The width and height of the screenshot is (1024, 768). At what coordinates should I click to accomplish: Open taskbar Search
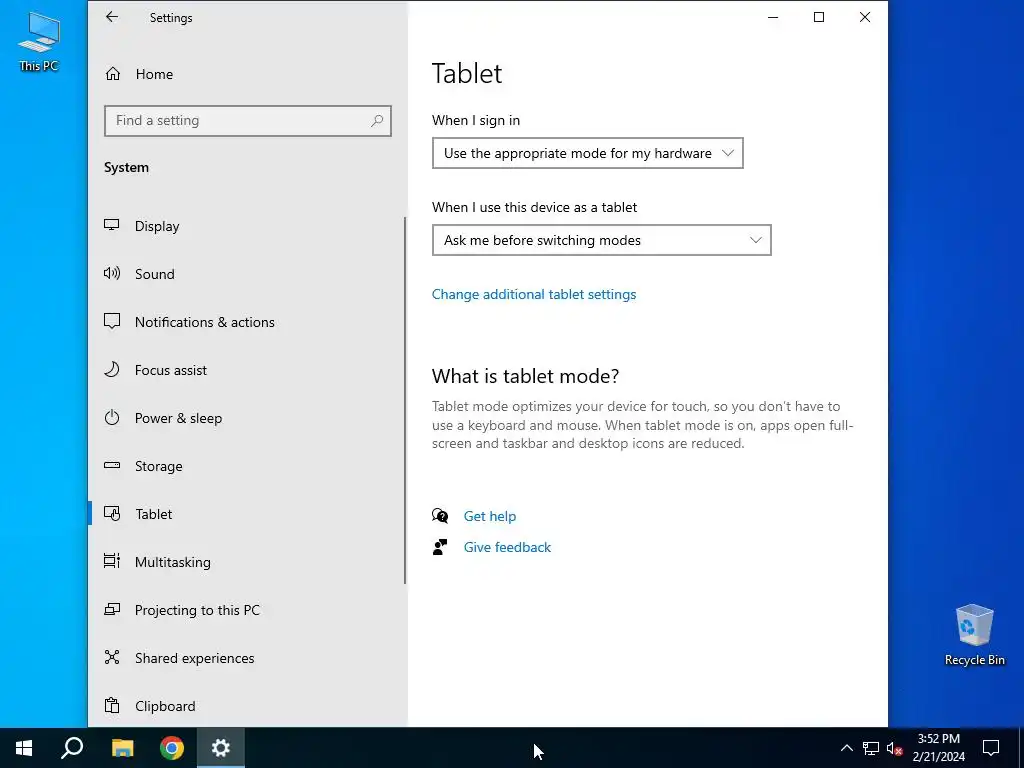[72, 748]
